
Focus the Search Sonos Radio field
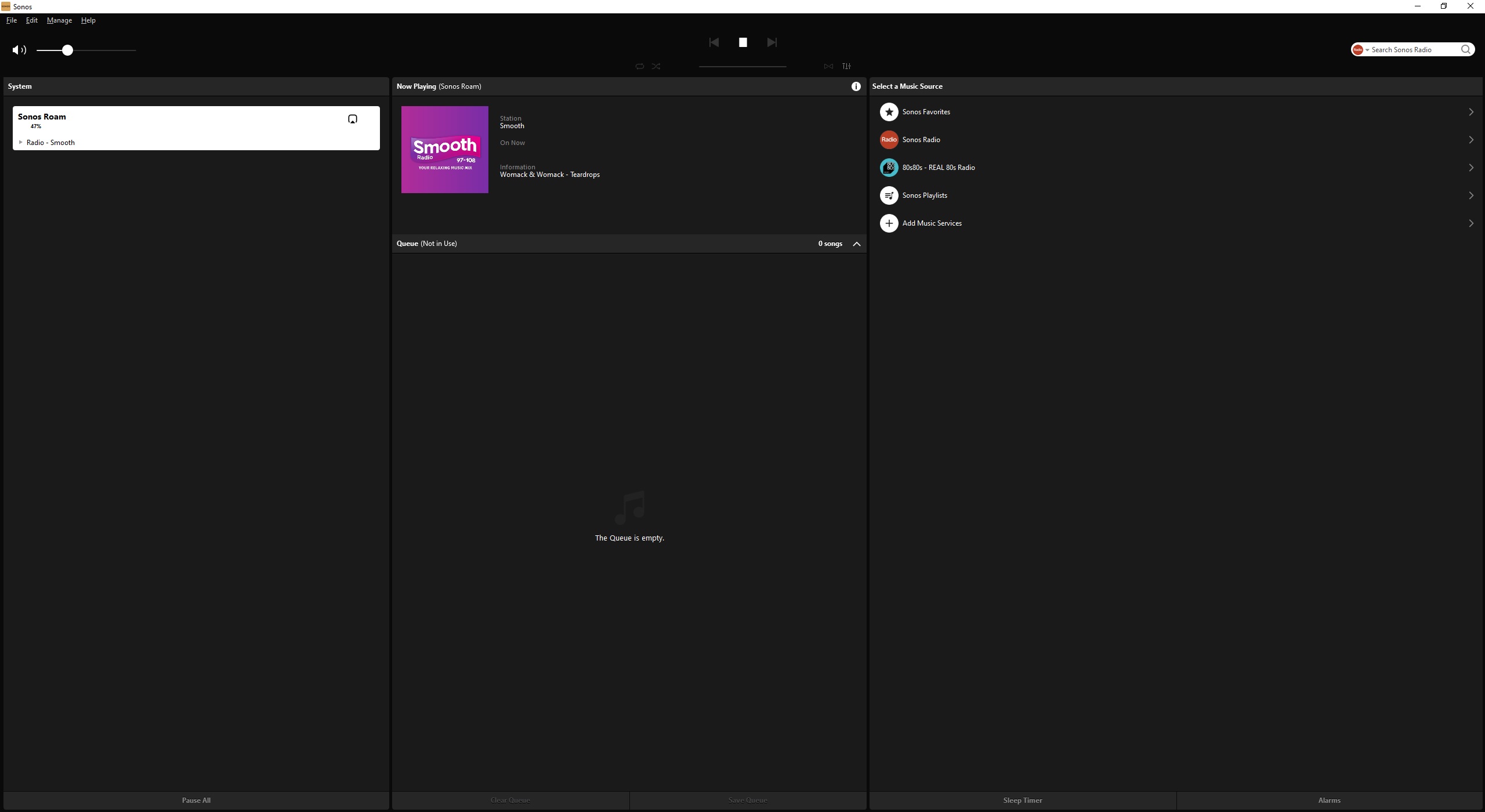tap(1414, 50)
